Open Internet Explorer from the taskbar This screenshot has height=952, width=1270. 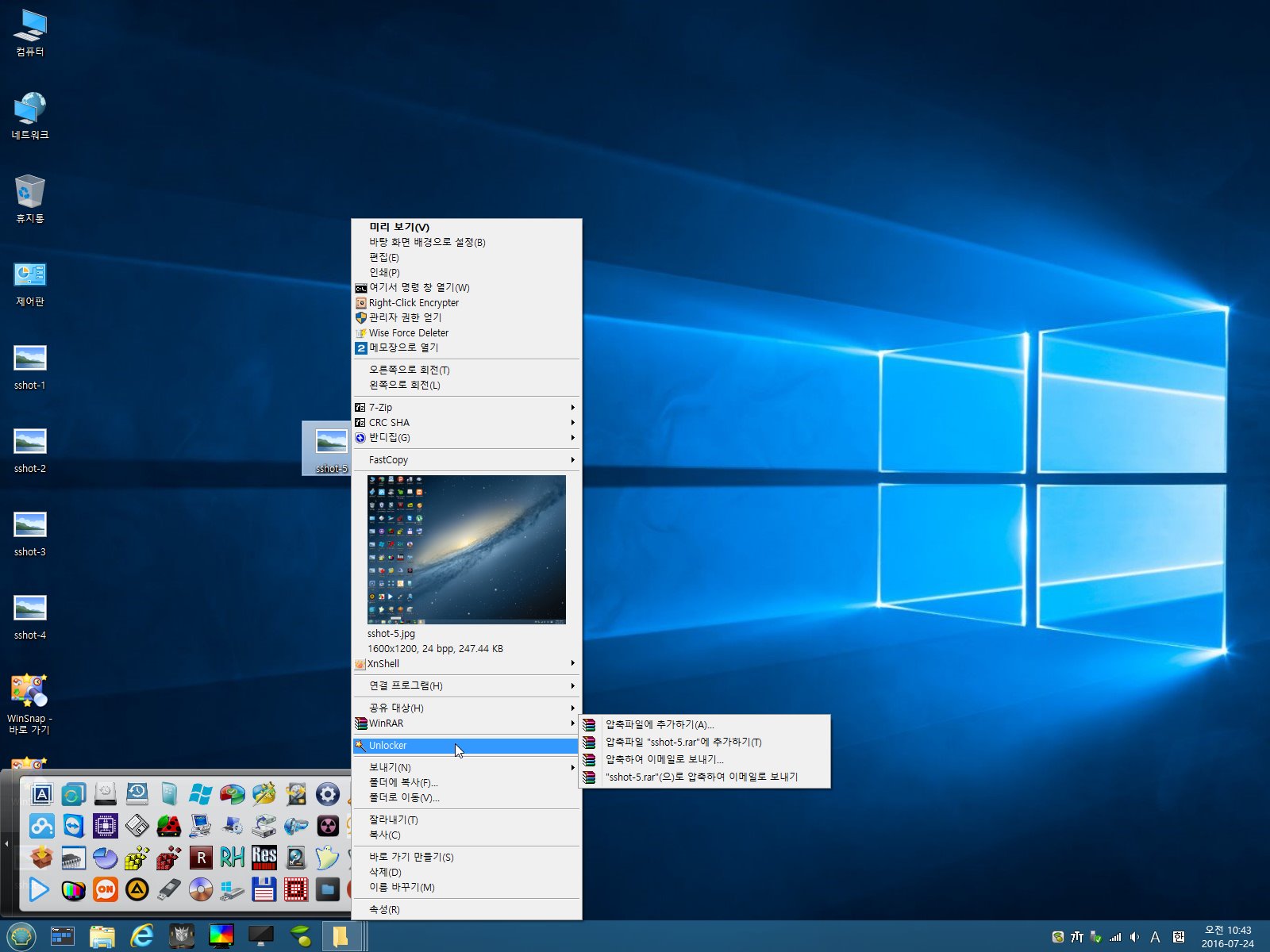tap(142, 936)
